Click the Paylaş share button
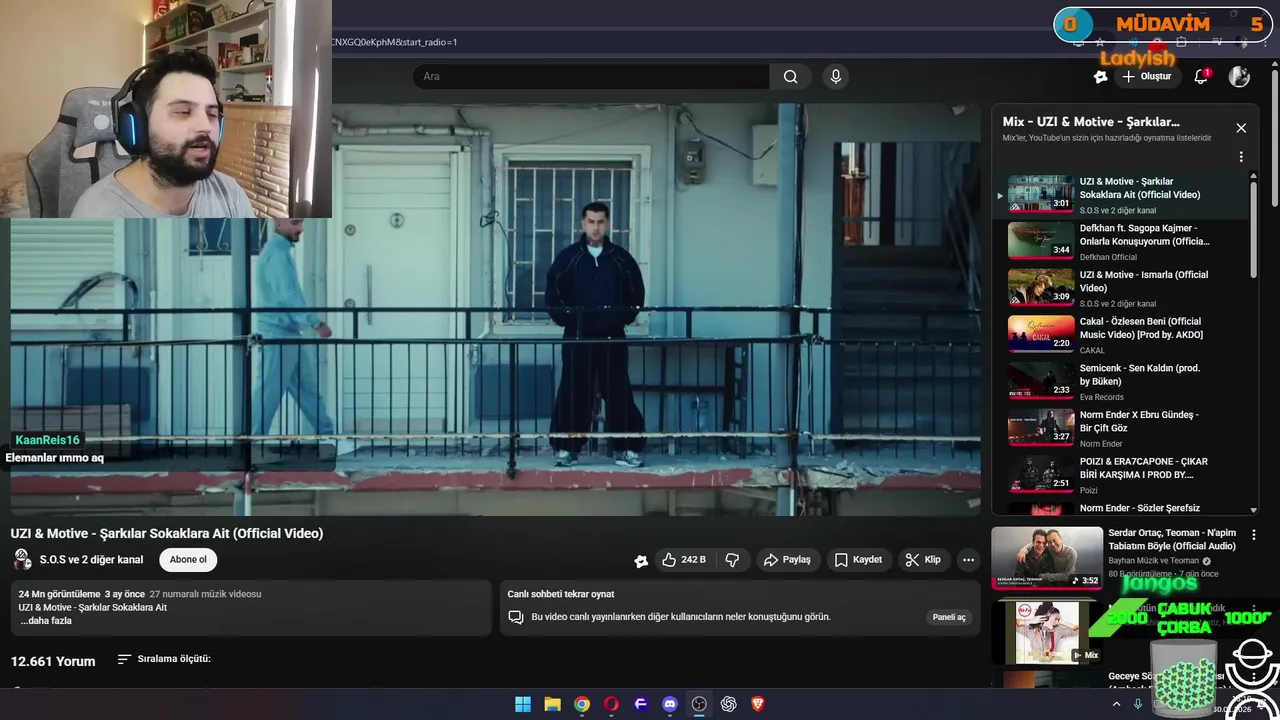 coord(786,560)
